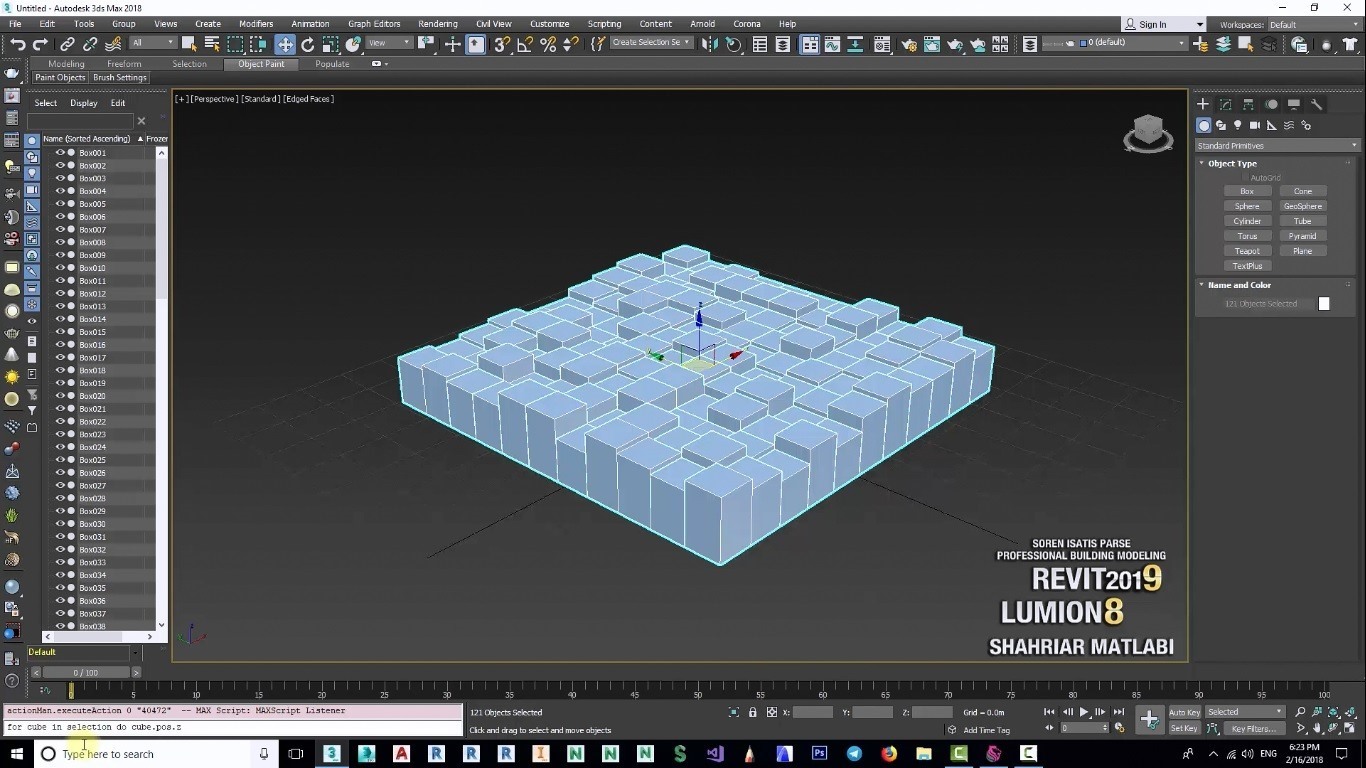Image resolution: width=1366 pixels, height=768 pixels.
Task: Select the Helpers category icon
Action: click(1272, 126)
